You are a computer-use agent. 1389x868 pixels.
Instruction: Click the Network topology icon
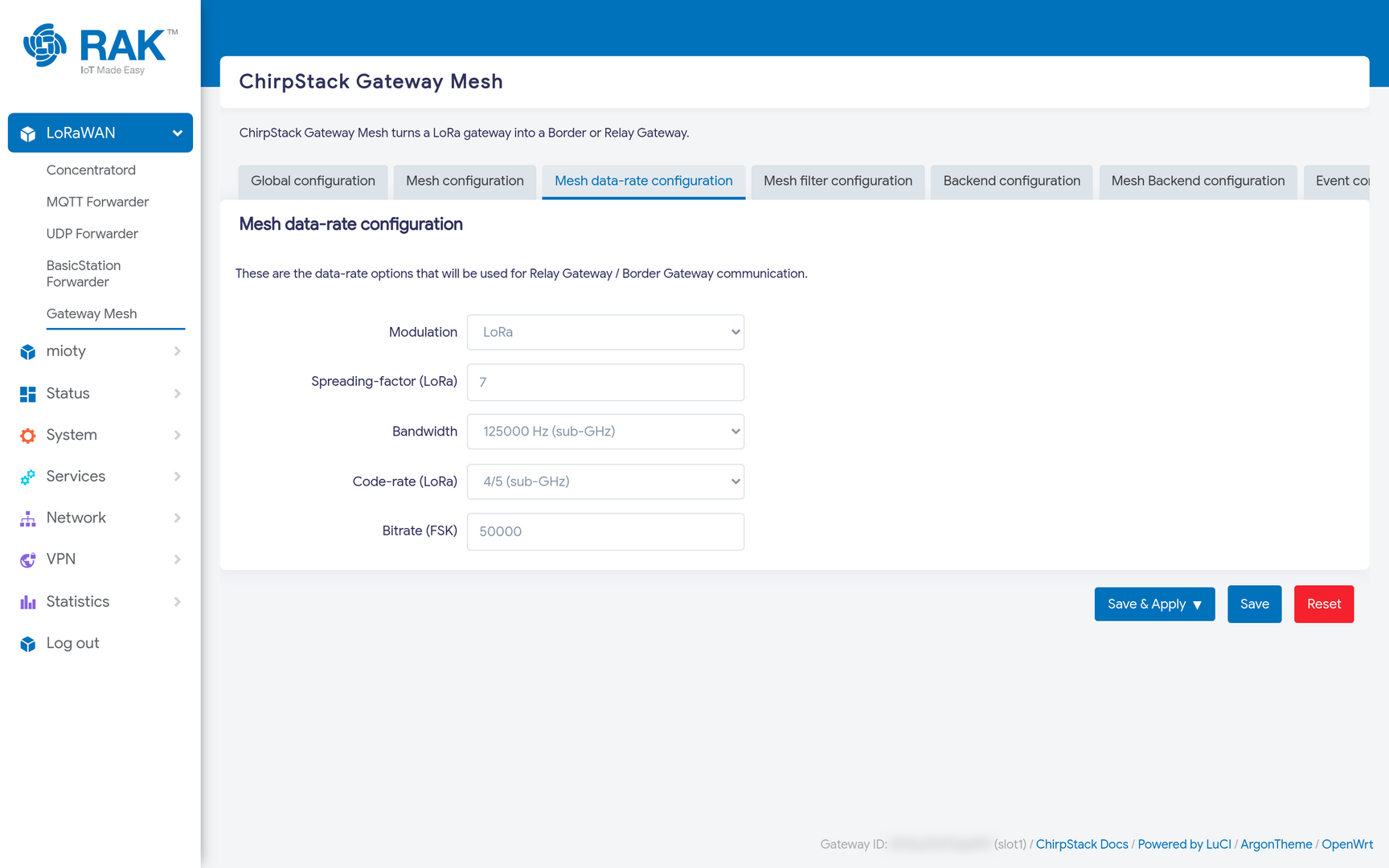click(x=28, y=518)
